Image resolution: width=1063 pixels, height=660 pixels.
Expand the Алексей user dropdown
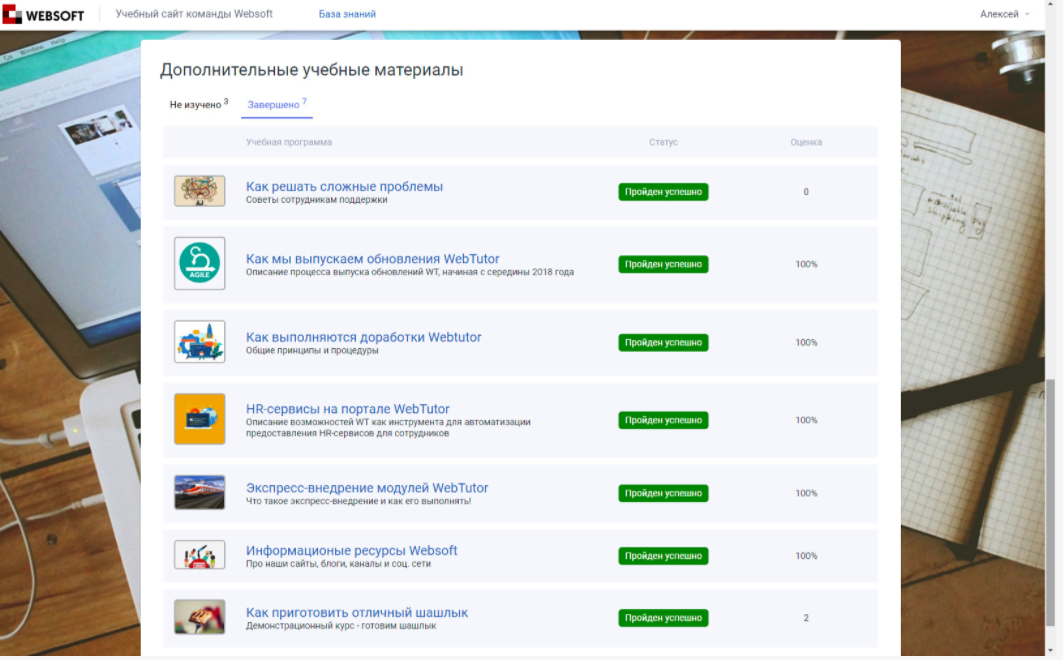tap(1004, 14)
